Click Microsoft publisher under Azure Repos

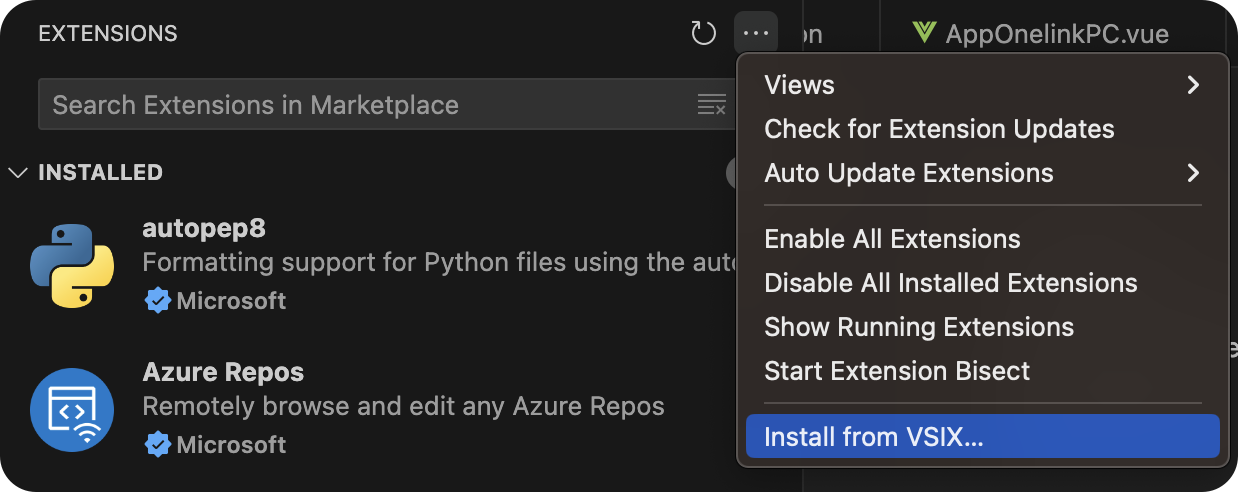[231, 445]
